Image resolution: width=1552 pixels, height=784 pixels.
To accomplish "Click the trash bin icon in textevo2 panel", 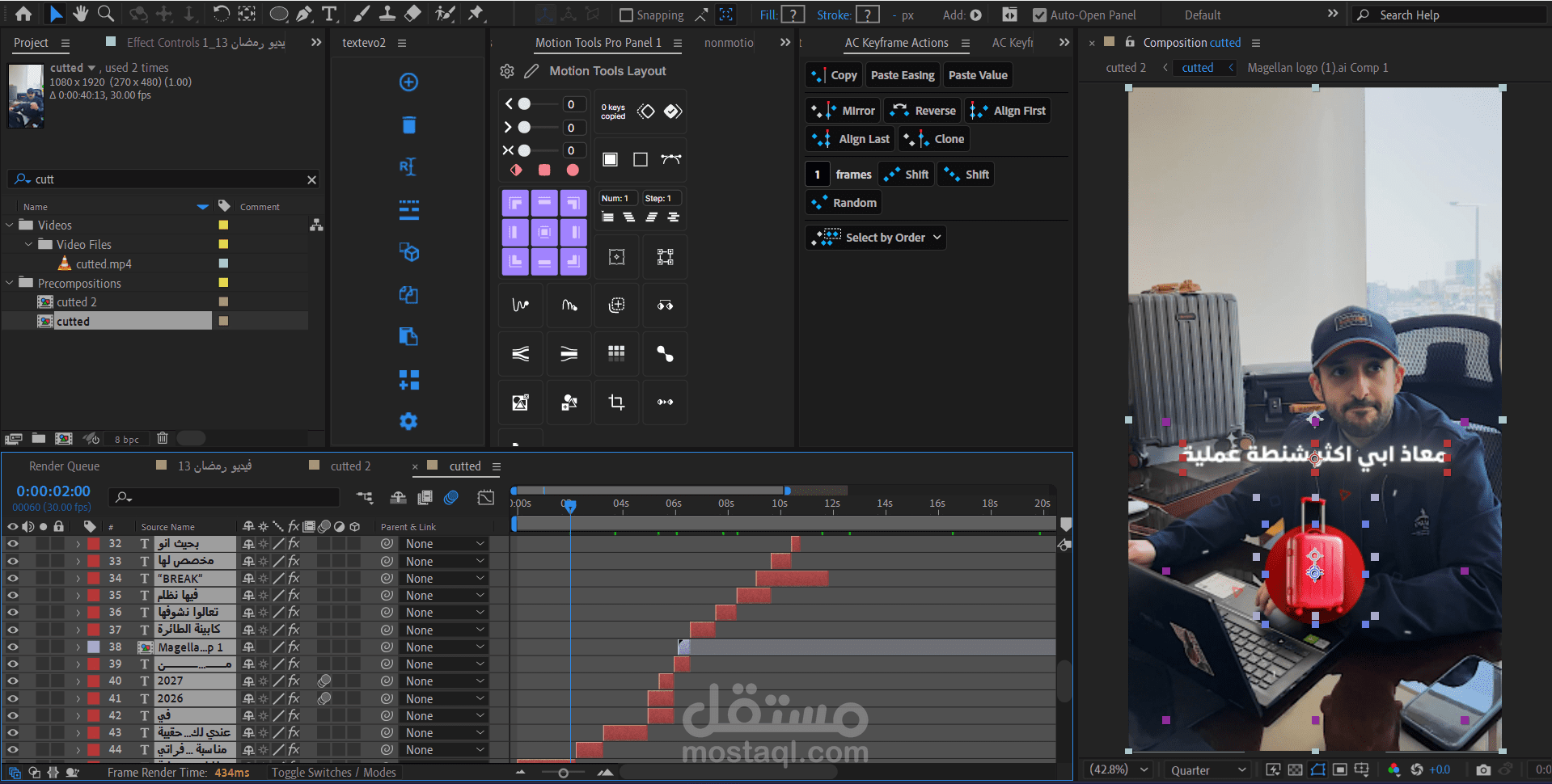I will coord(408,124).
